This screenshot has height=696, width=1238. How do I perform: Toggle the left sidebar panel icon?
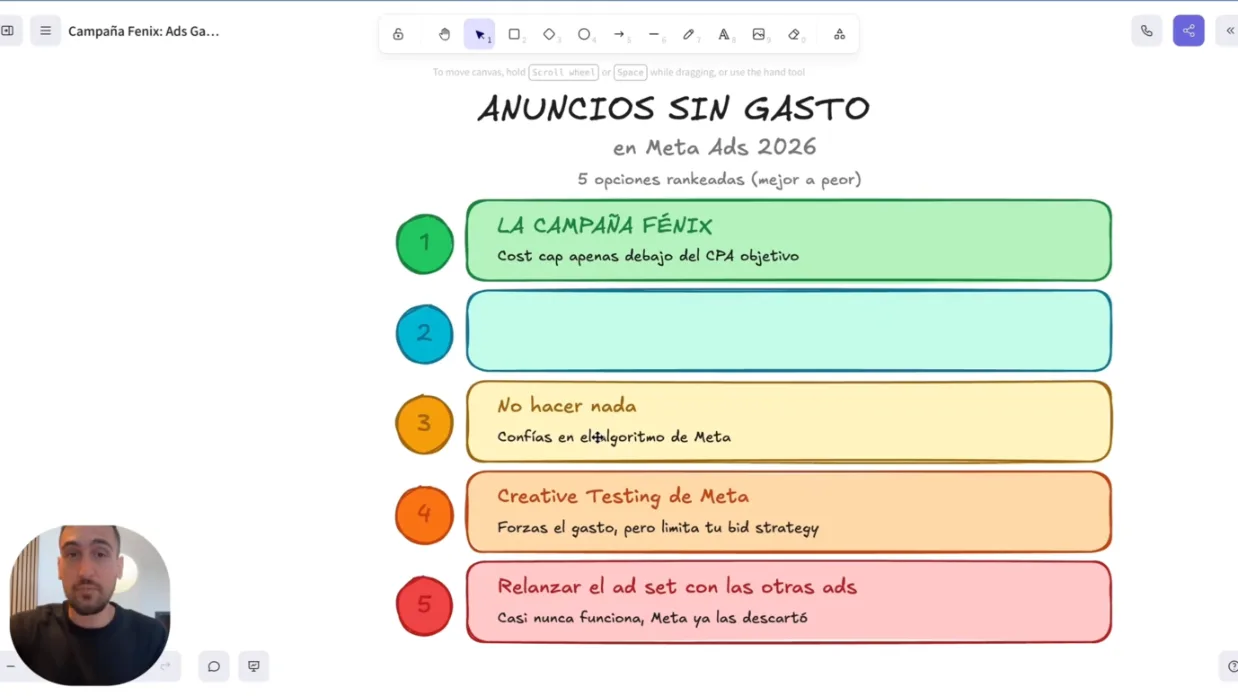7,31
